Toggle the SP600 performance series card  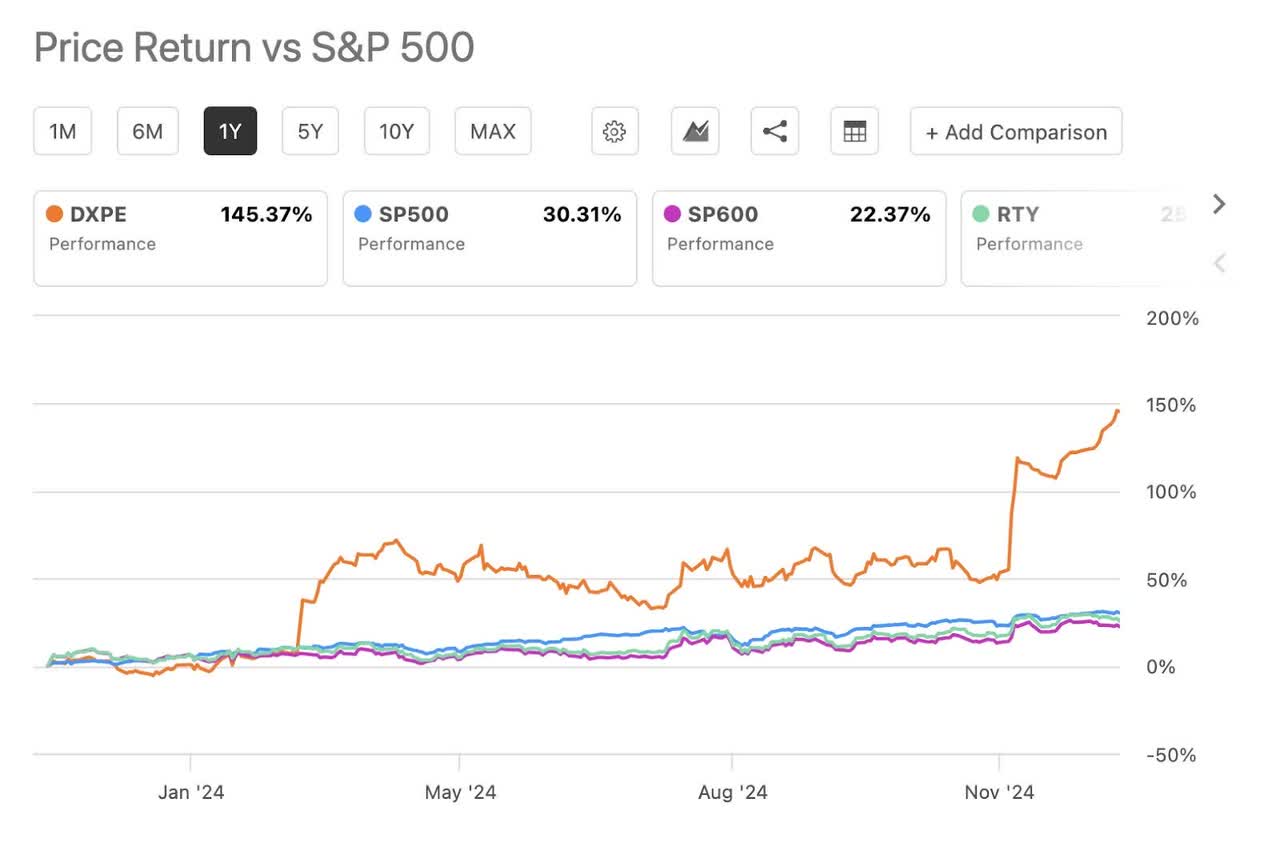[x=798, y=239]
